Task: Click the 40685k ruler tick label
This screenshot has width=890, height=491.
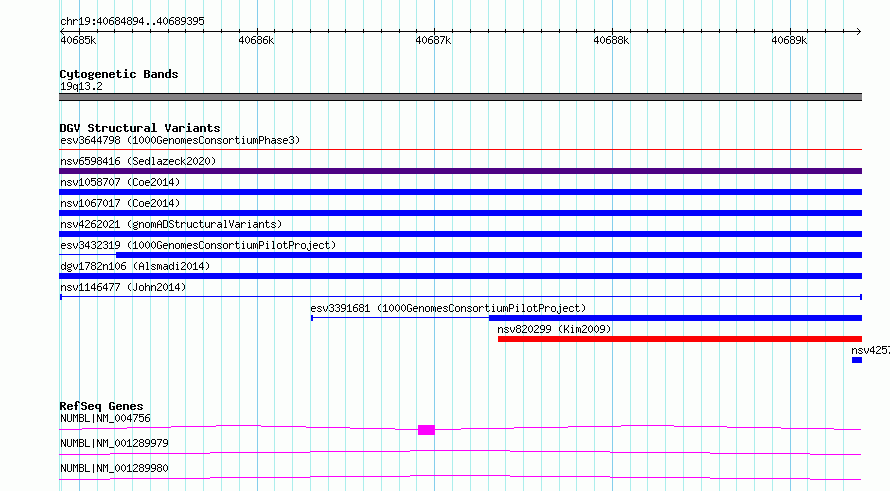Action: pyautogui.click(x=78, y=40)
